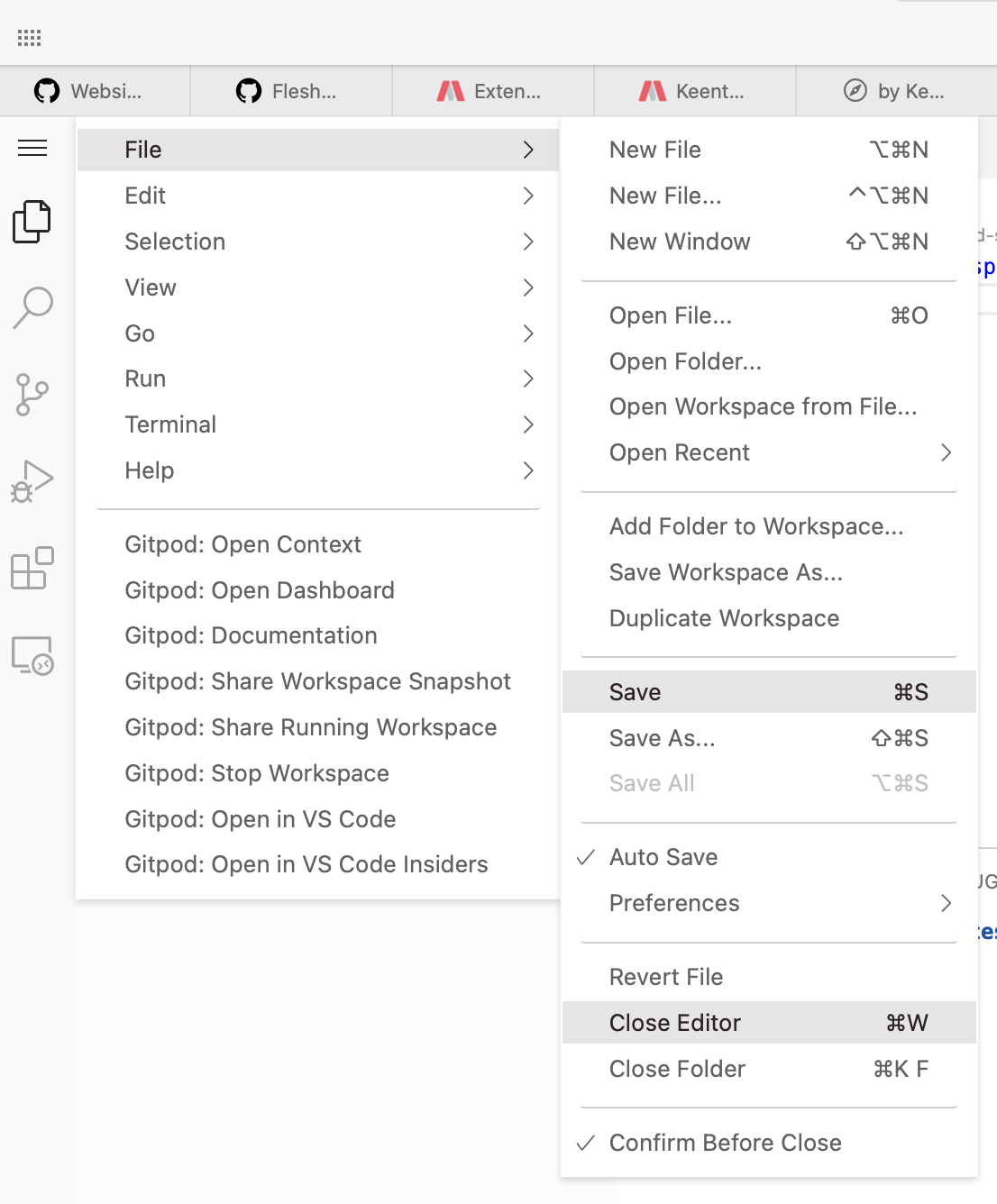
Task: Switch to the Exten... browser tab
Action: click(492, 91)
